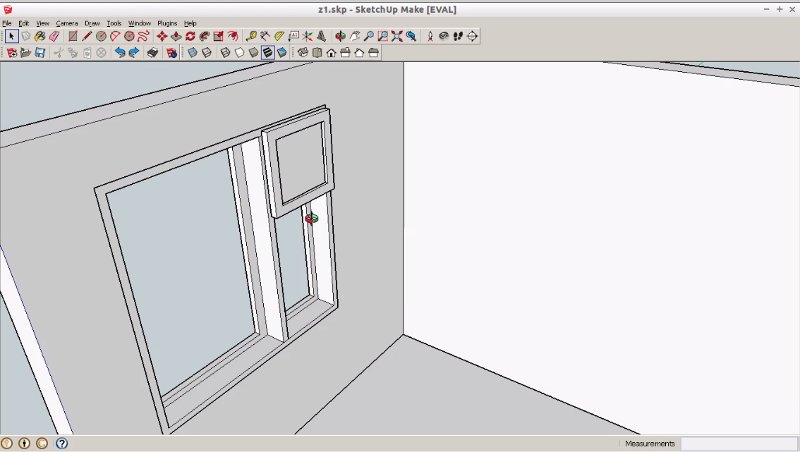Select the Section Plane tool
The width and height of the screenshot is (800, 452).
(x=472, y=36)
